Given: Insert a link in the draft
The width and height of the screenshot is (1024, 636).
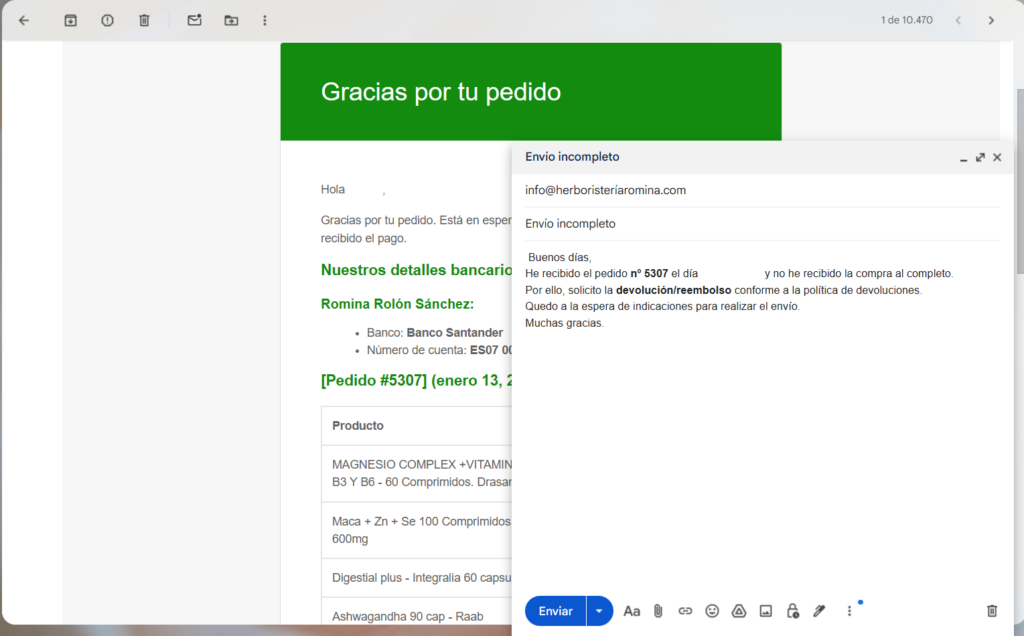Looking at the screenshot, I should (685, 611).
